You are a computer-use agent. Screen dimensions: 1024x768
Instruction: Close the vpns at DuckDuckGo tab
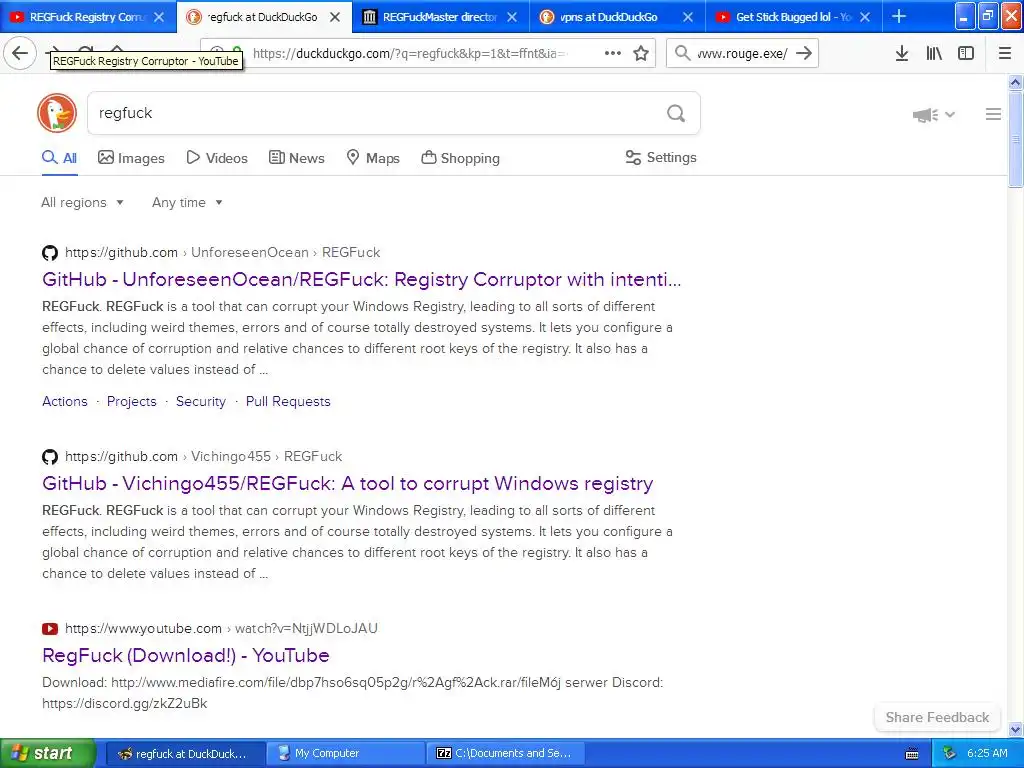pos(688,17)
